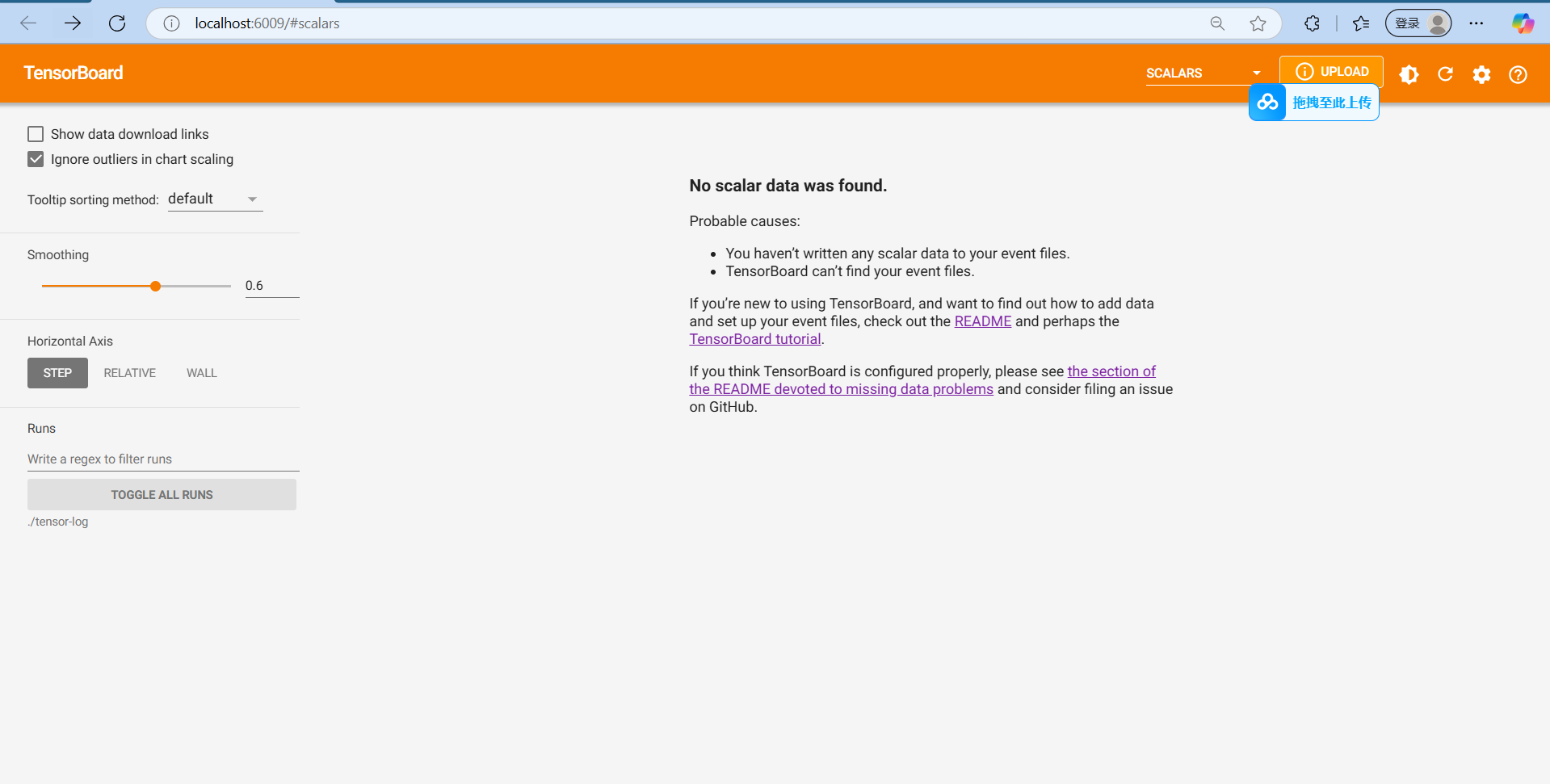
Task: Reload TensorBoard data with refresh icon
Action: coord(1445,74)
